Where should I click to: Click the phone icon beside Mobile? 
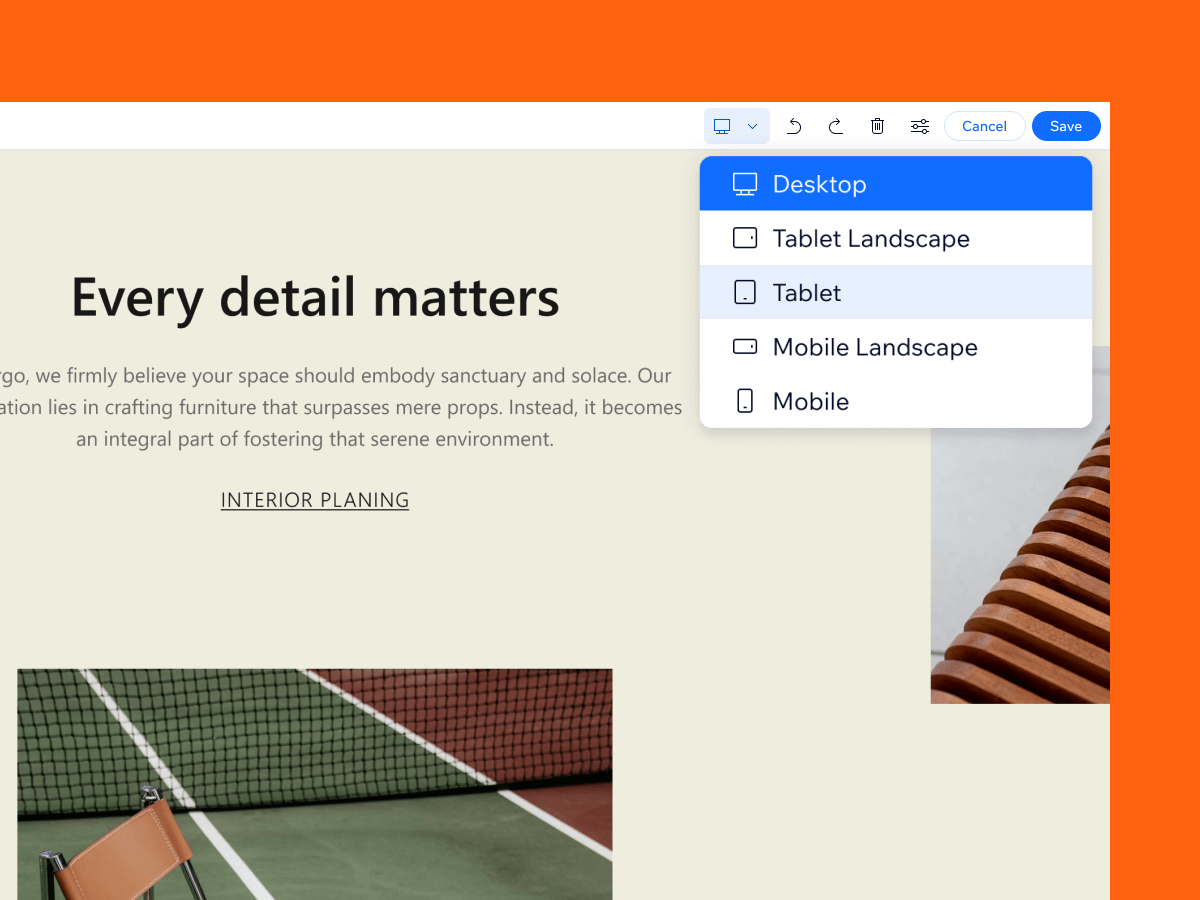tap(745, 401)
